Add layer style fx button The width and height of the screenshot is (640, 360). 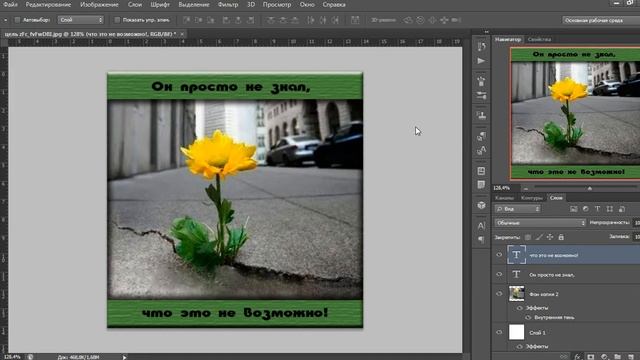(578, 357)
